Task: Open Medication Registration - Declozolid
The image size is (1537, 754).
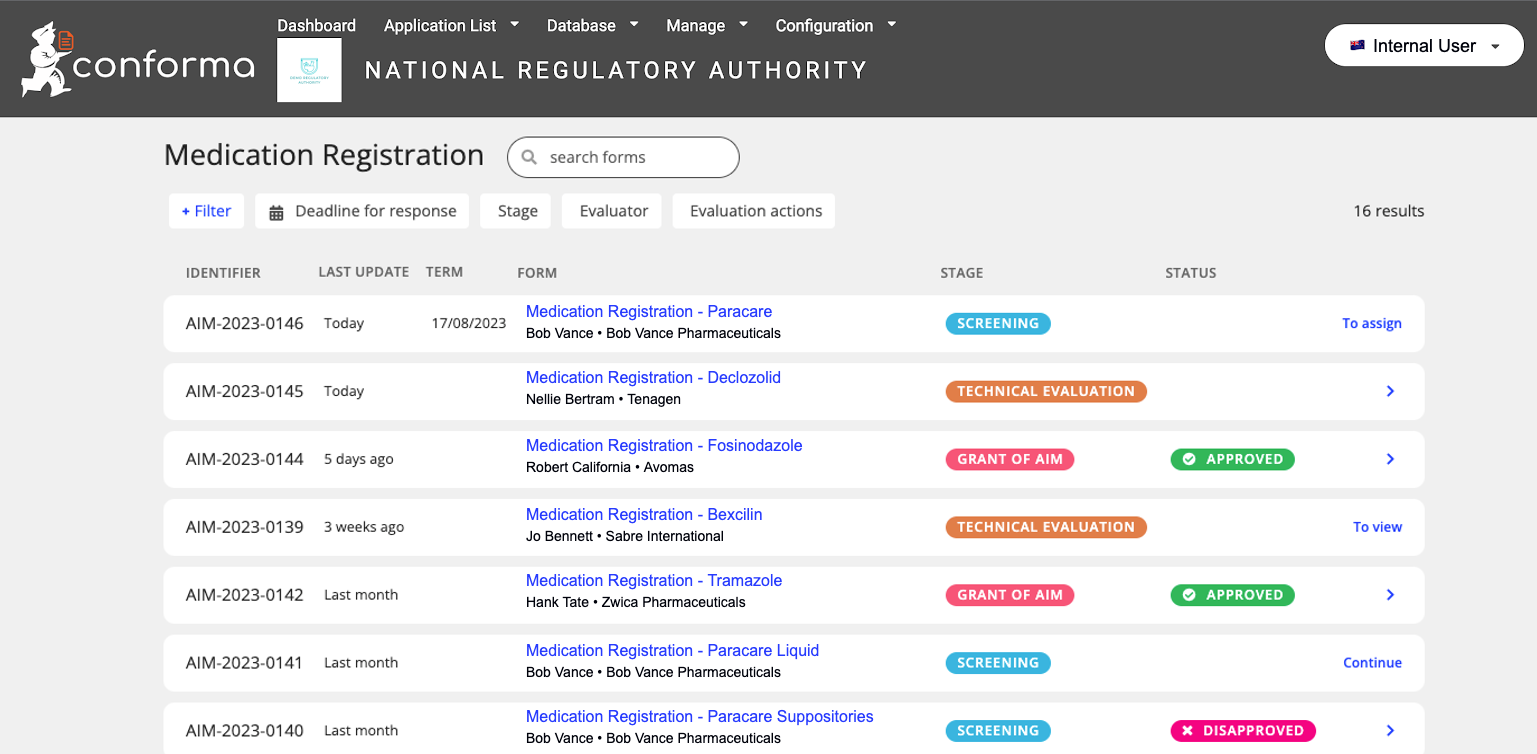Action: pos(653,377)
